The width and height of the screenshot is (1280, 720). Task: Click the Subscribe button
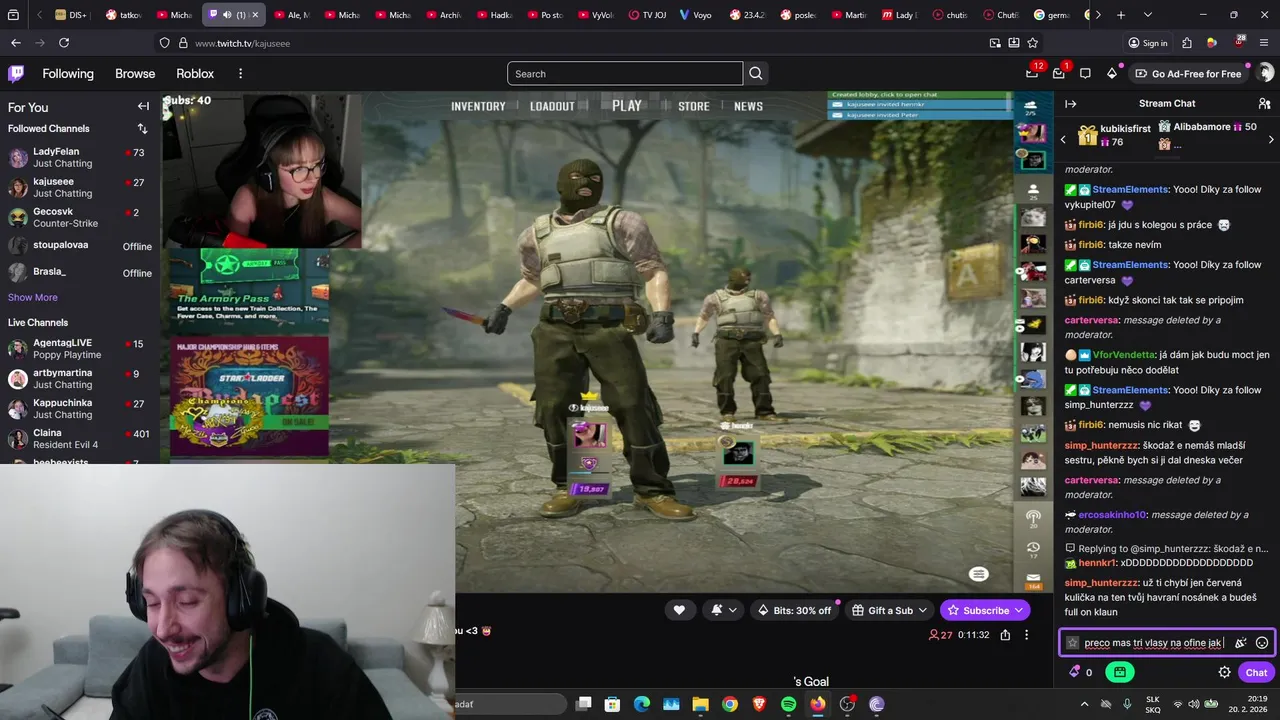(x=985, y=610)
